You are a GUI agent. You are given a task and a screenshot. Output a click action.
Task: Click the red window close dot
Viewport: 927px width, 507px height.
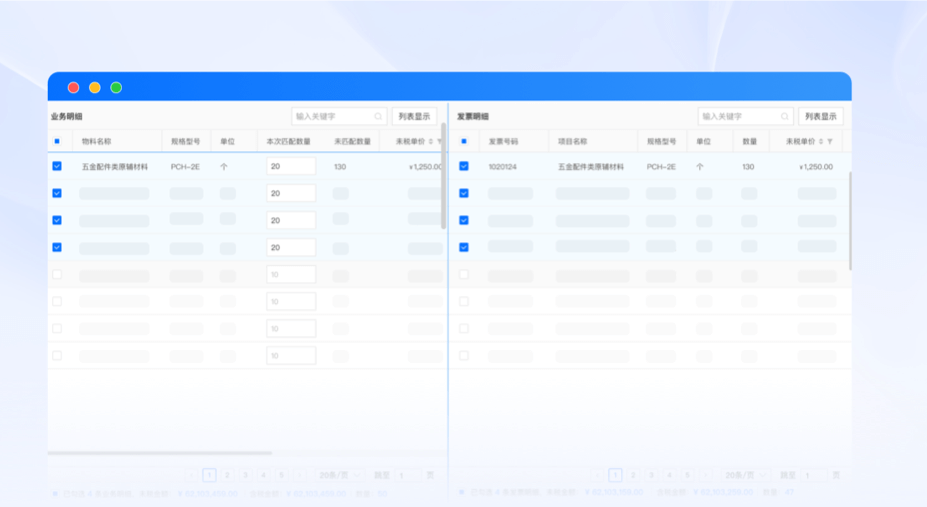[x=73, y=88]
